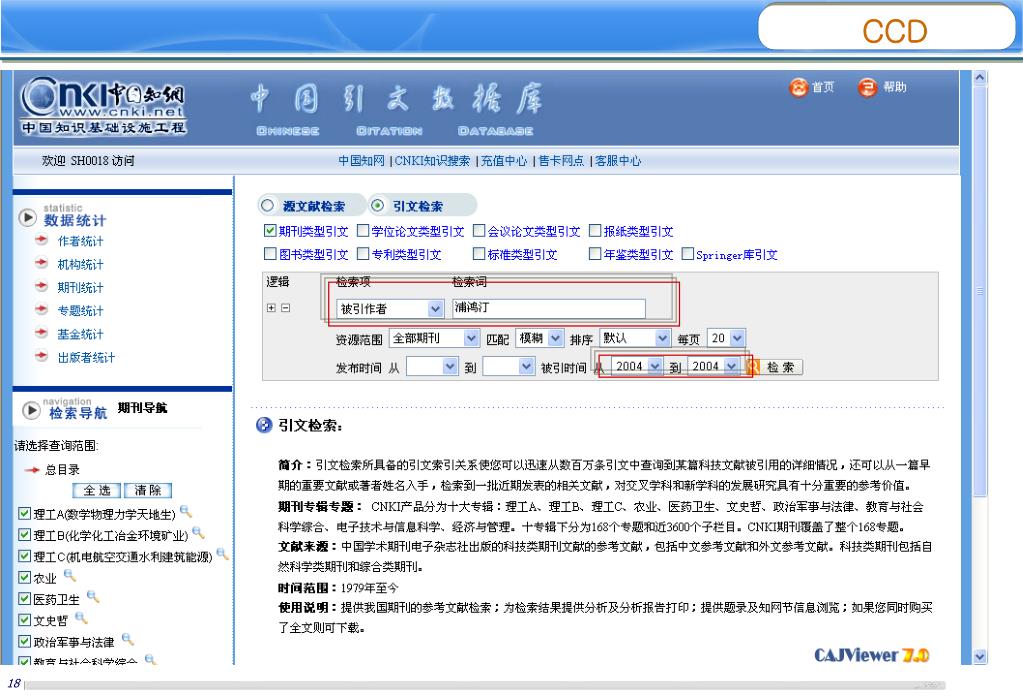The height and width of the screenshot is (696, 1023).
Task: Click the vertical scrollbar thumb
Action: point(979,290)
